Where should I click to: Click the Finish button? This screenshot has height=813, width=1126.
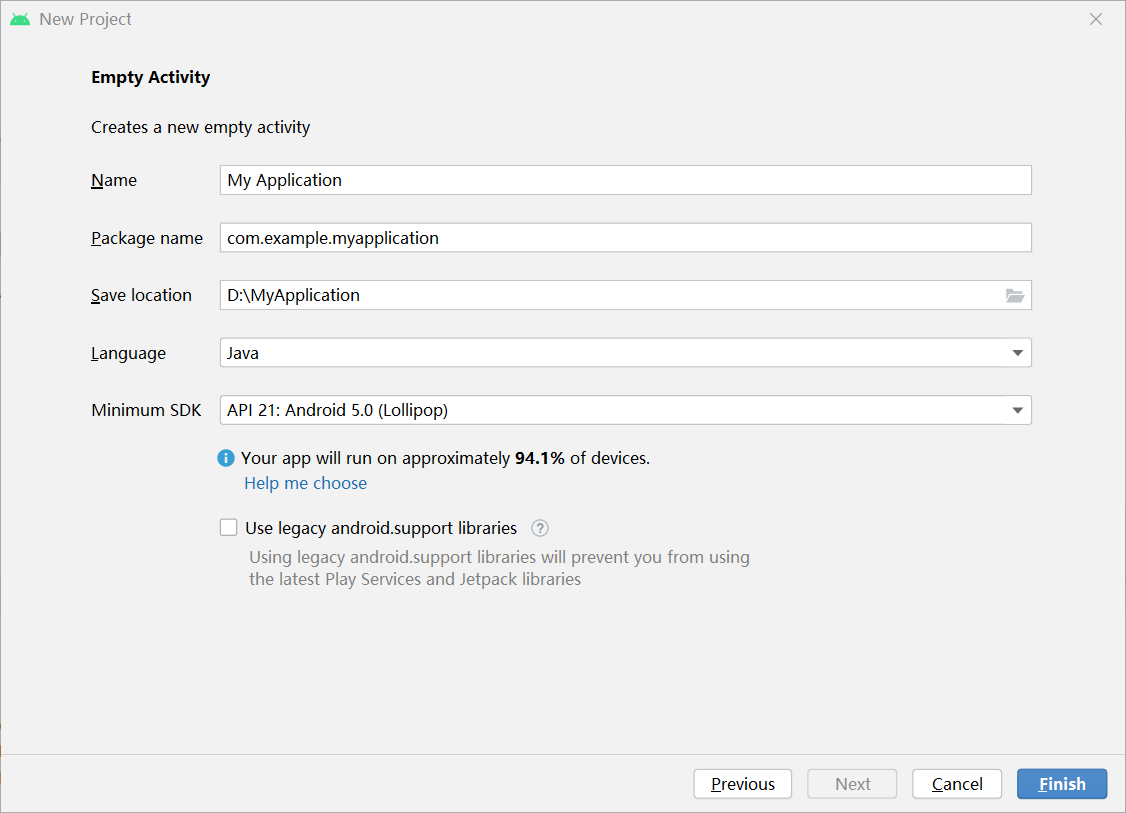[x=1062, y=784]
